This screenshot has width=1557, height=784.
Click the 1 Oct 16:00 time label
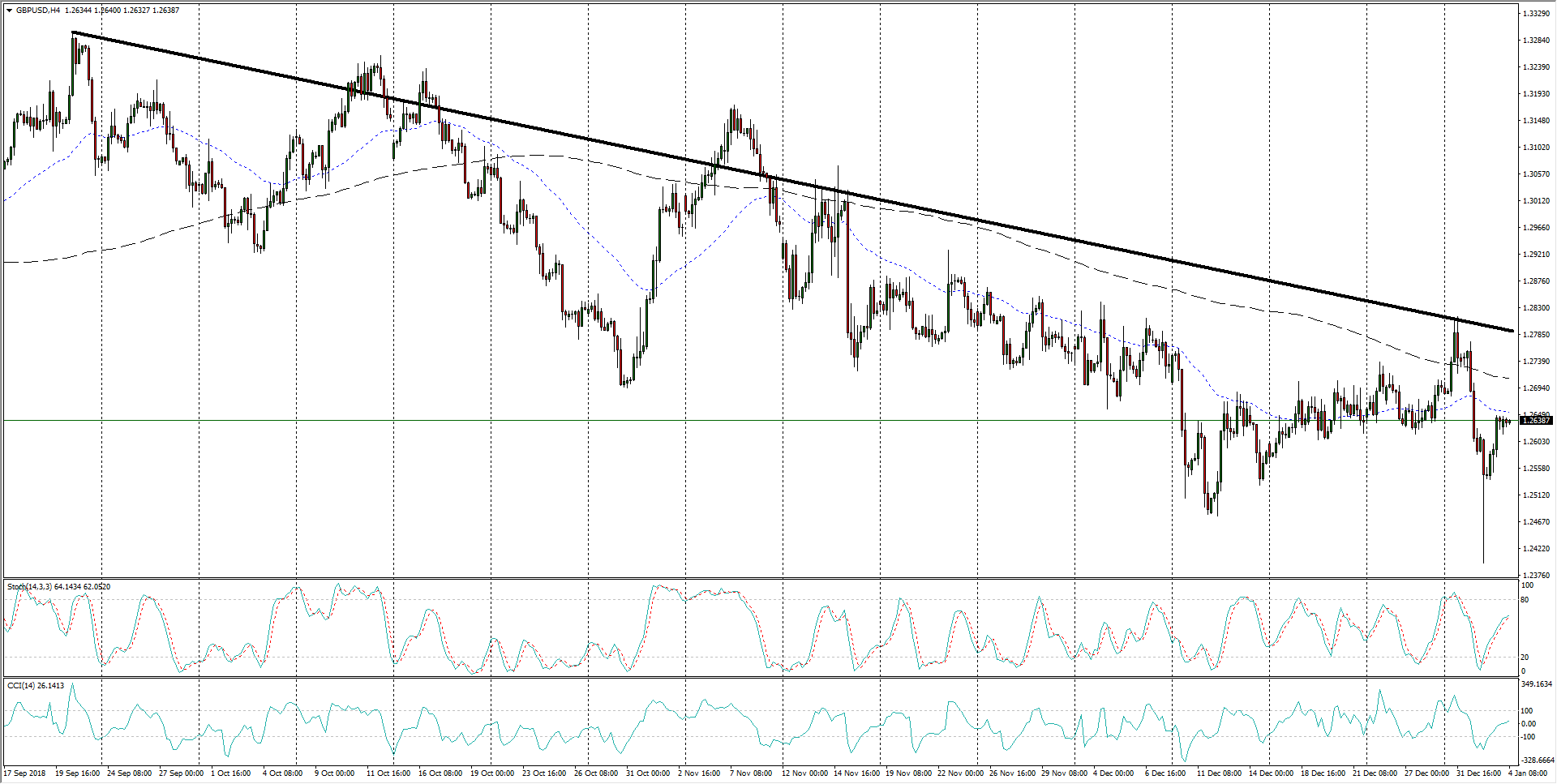point(231,773)
